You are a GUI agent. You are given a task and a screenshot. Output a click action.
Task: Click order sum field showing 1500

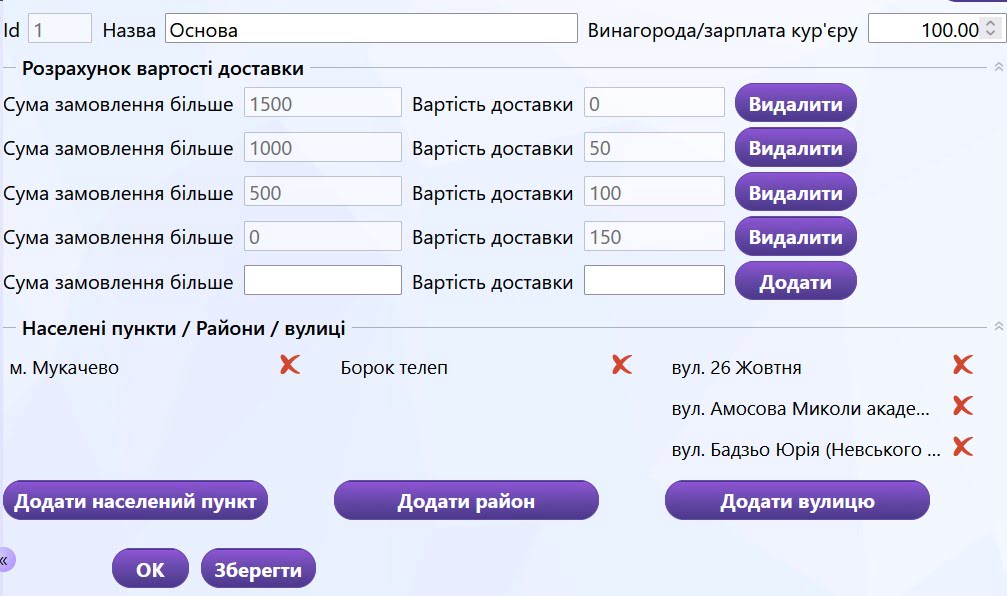323,103
